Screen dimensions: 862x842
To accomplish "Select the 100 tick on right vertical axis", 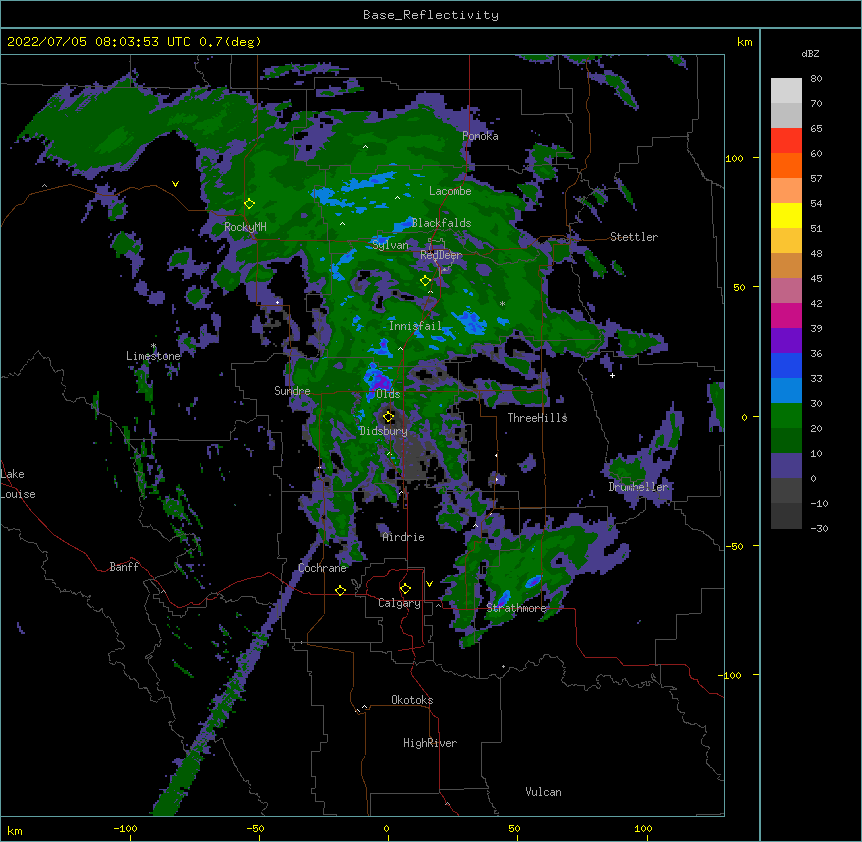I will [x=734, y=158].
